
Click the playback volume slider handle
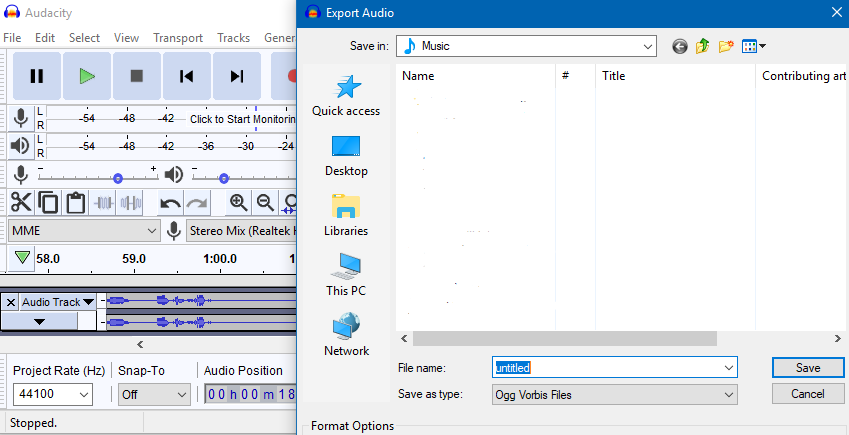224,178
